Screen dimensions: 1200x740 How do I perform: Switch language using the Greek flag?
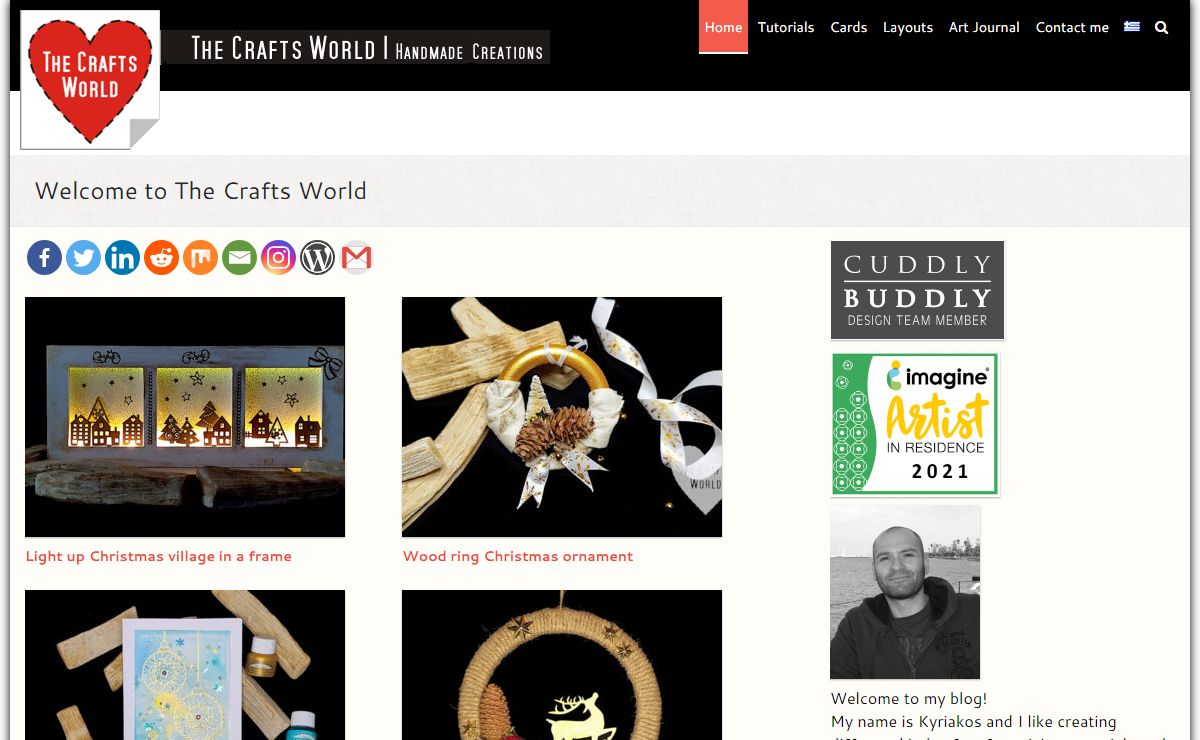(1132, 27)
